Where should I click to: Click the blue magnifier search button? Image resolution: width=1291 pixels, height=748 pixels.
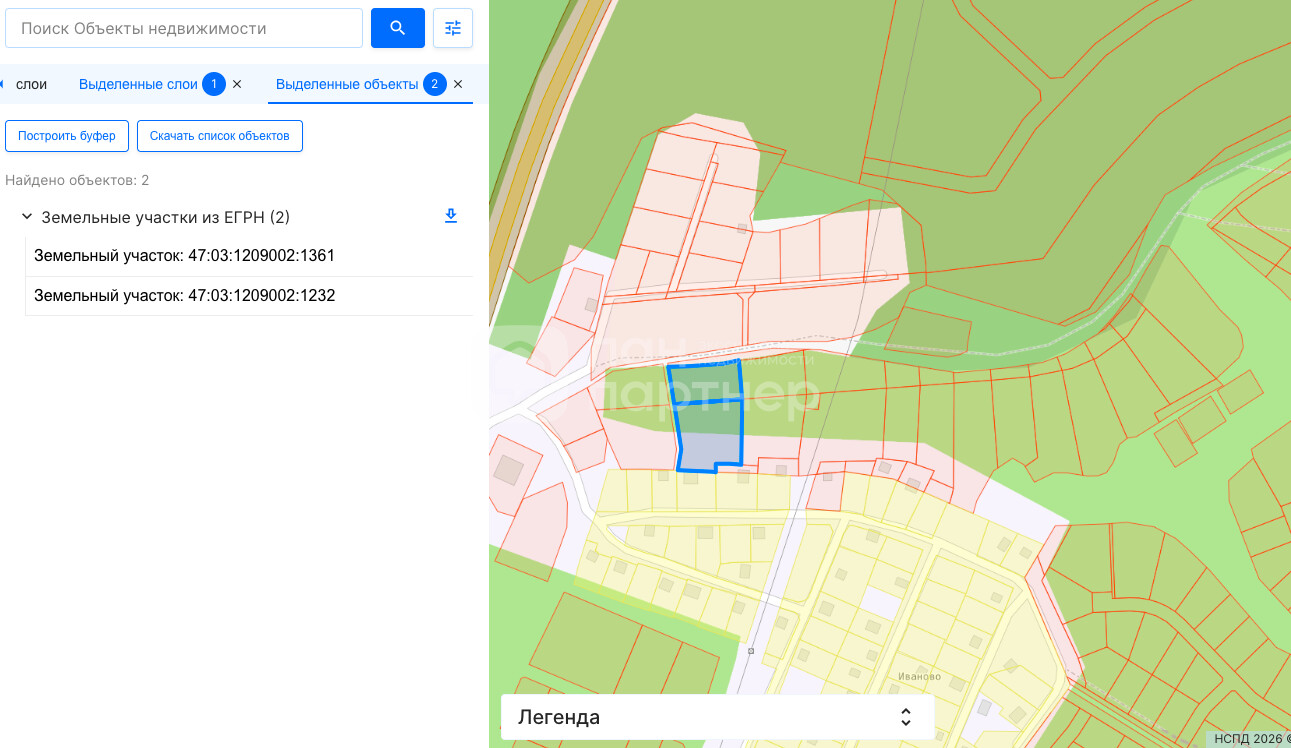coord(397,28)
